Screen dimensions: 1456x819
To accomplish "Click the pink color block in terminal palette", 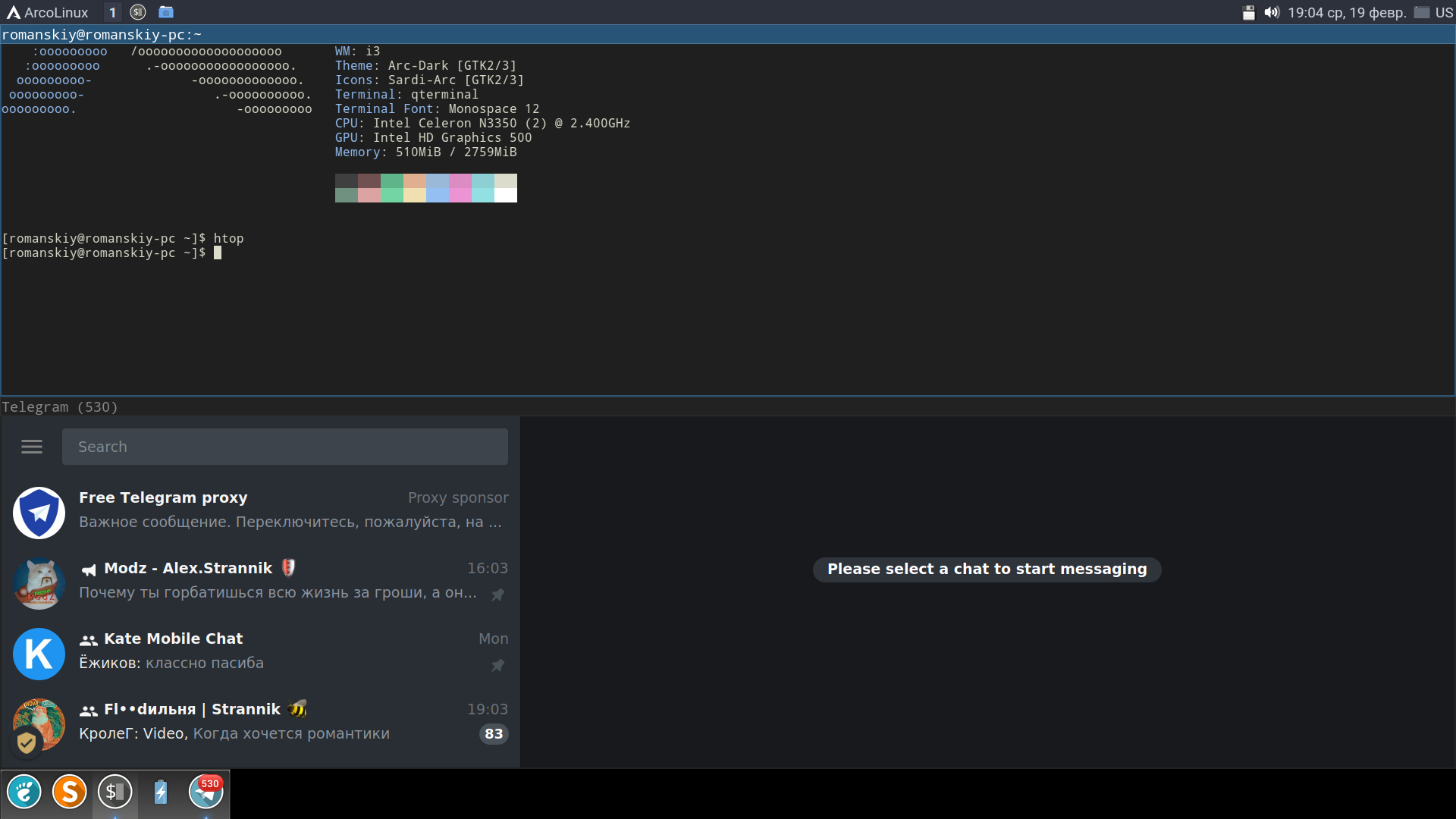I will 460,196.
